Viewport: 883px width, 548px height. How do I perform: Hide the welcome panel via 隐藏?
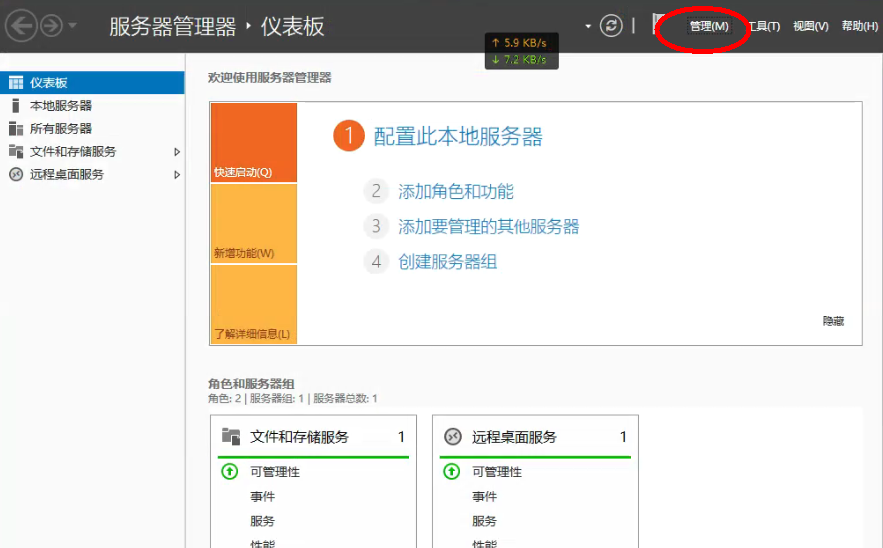833,321
